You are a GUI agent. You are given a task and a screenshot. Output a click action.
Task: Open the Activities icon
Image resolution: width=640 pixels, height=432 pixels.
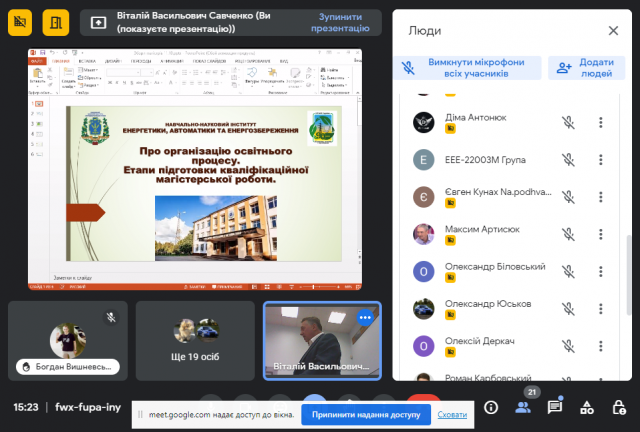[x=587, y=407]
